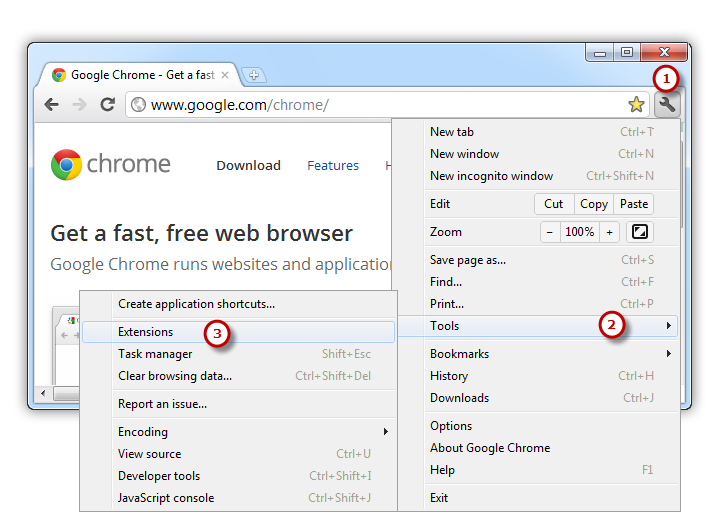720x523 pixels.
Task: Increase zoom with the plus button
Action: point(609,232)
